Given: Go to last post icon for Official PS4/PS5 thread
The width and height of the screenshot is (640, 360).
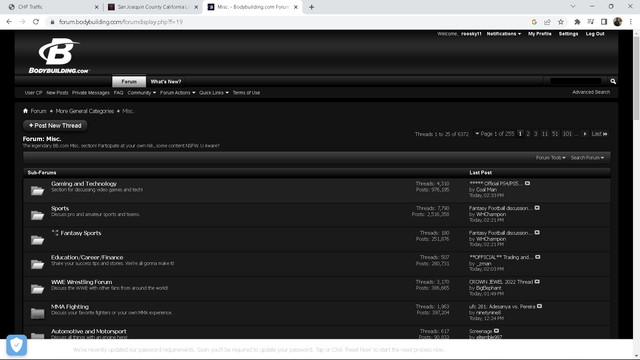Looking at the screenshot, I should pos(527,183).
